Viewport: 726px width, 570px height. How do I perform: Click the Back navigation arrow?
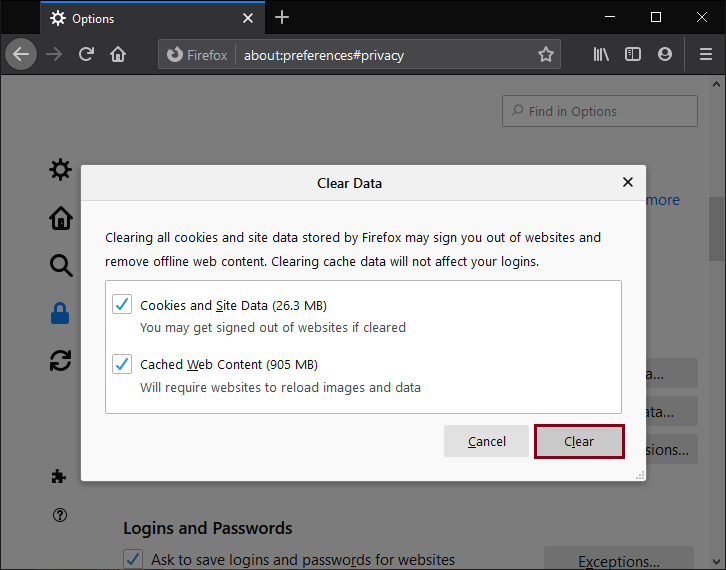coord(21,54)
